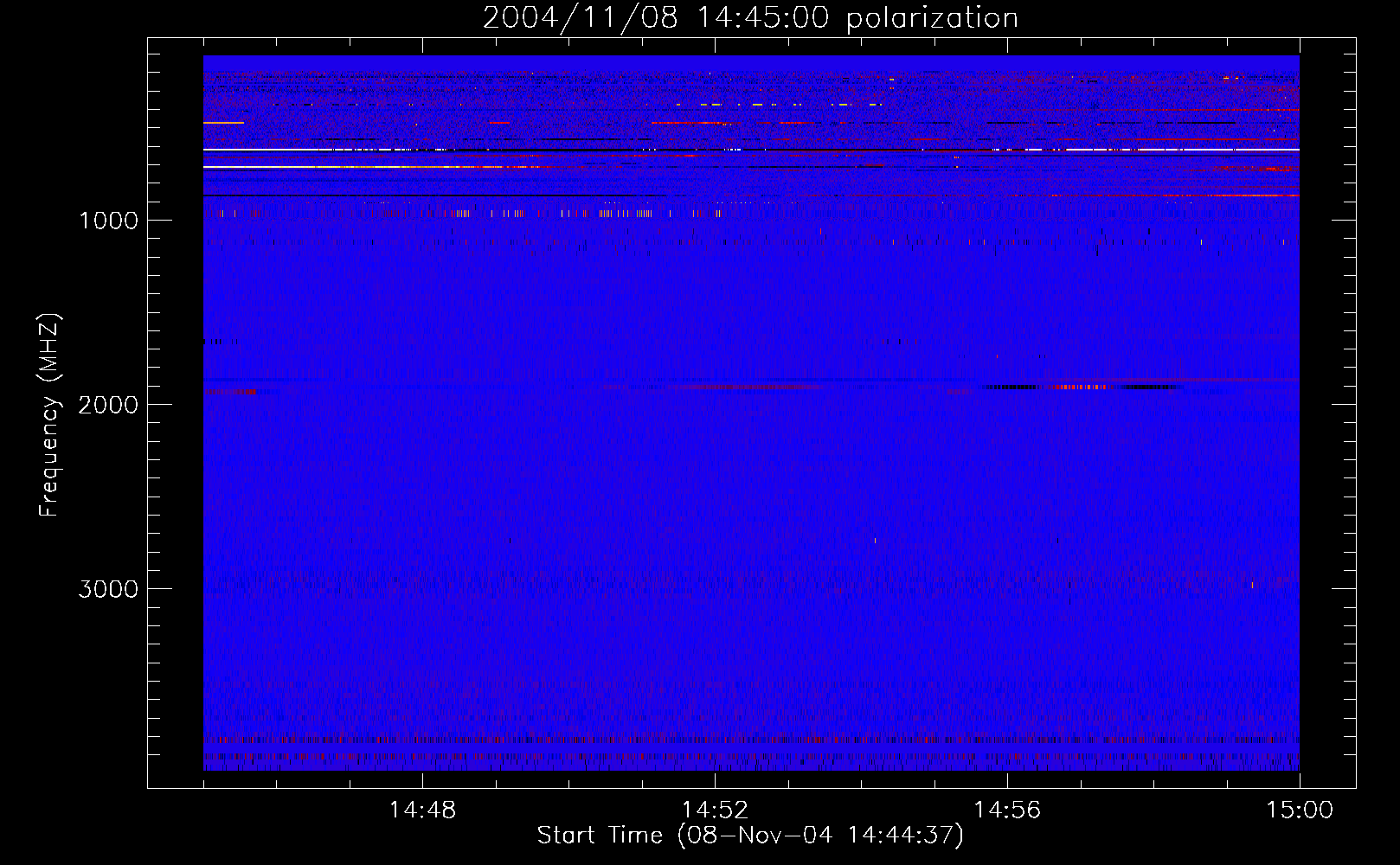Click the "2000" frequency tick label
This screenshot has height=865, width=1400.
coord(108,405)
